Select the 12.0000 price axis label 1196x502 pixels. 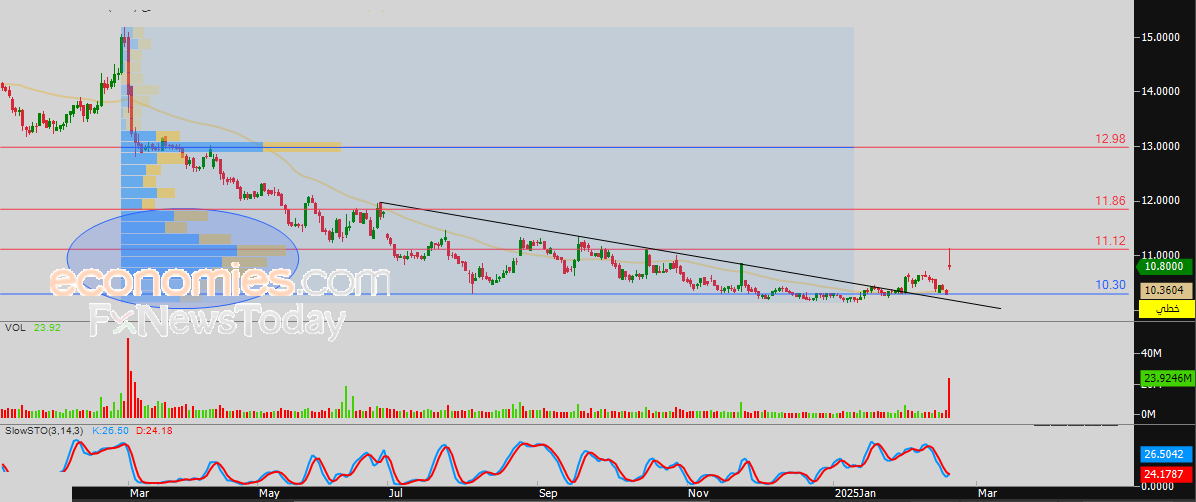pos(1161,201)
